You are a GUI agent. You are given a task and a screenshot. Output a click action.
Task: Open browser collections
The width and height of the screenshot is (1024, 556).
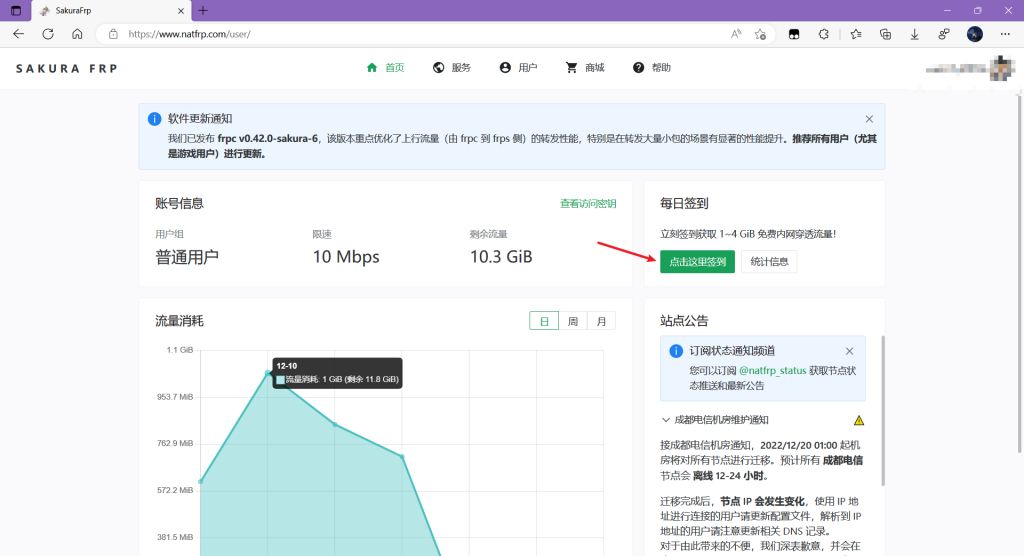[x=885, y=34]
